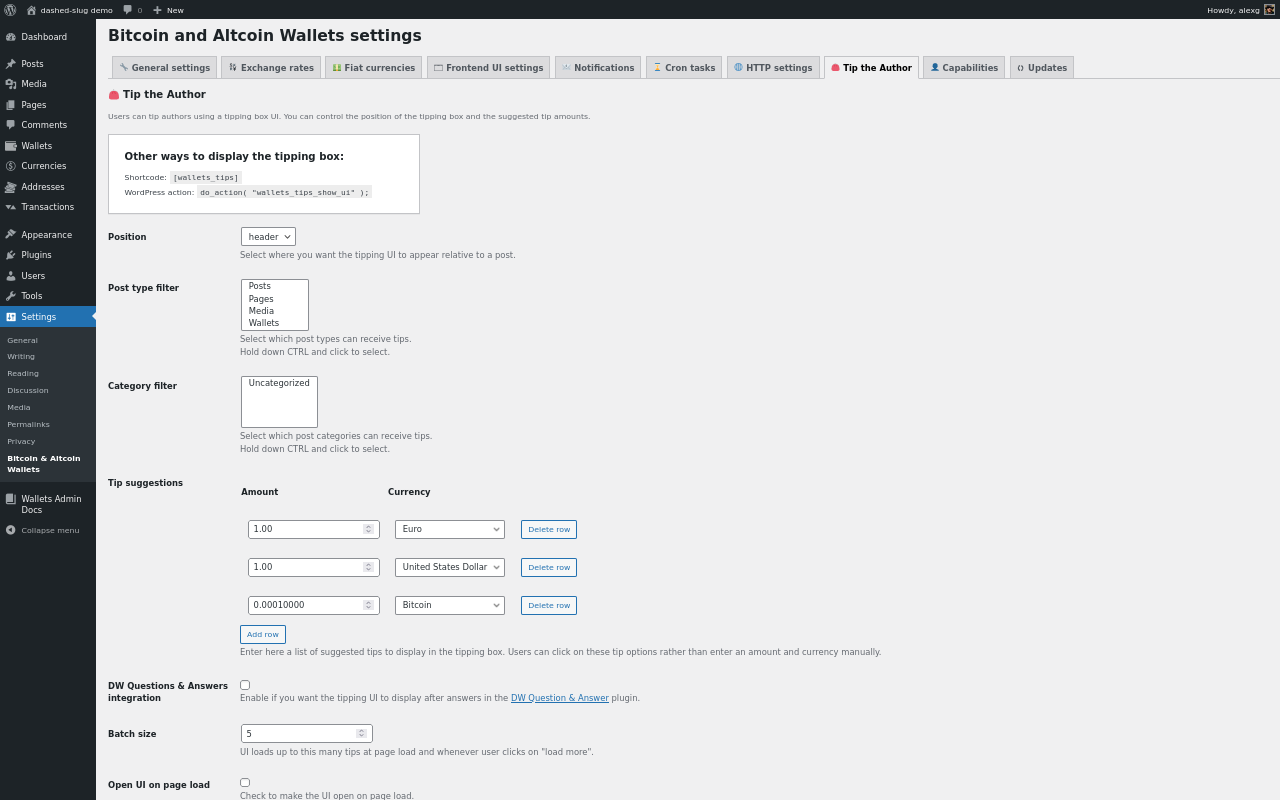Click the United States Dollar amount field
Screen dimensions: 1280x800
[x=314, y=567]
